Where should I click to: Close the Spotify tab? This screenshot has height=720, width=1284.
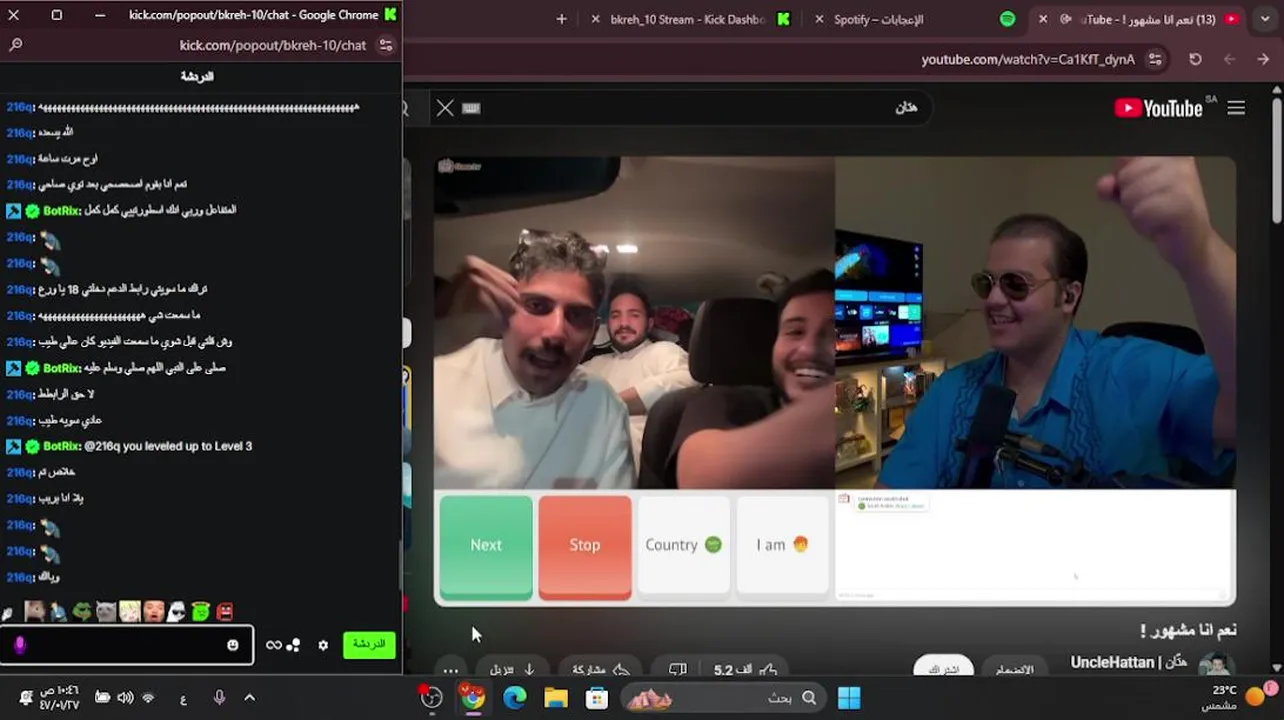click(x=820, y=19)
